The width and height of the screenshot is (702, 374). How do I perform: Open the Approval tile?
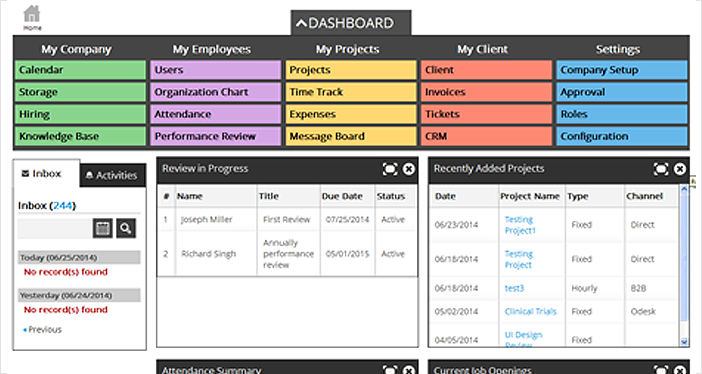pyautogui.click(x=622, y=92)
